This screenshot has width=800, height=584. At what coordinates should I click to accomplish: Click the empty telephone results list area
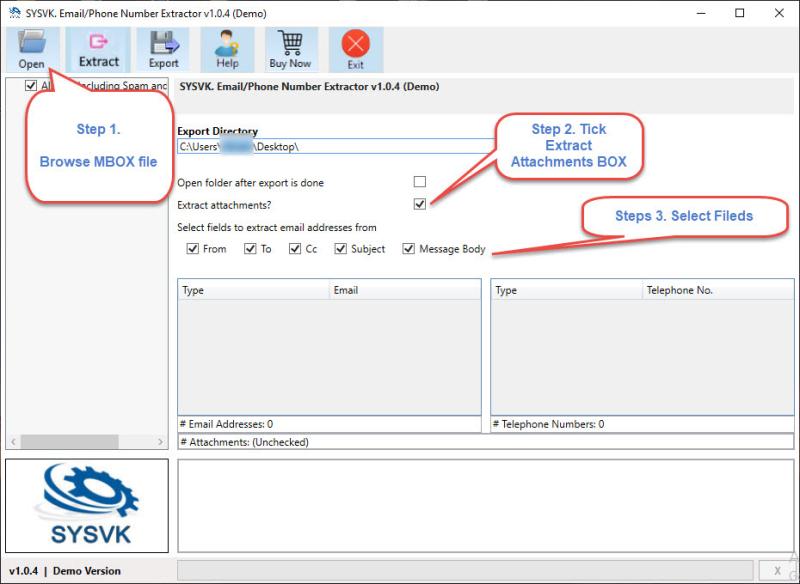point(642,357)
